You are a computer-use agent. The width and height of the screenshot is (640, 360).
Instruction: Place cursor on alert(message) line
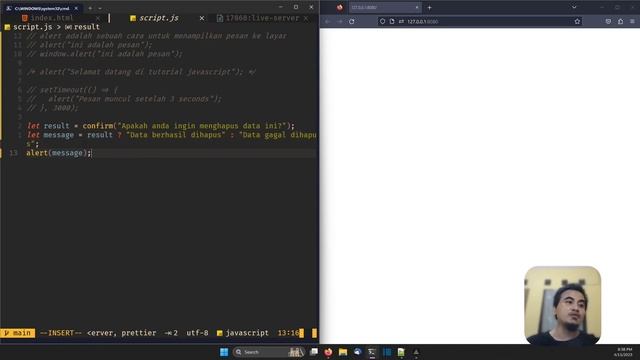pos(59,153)
